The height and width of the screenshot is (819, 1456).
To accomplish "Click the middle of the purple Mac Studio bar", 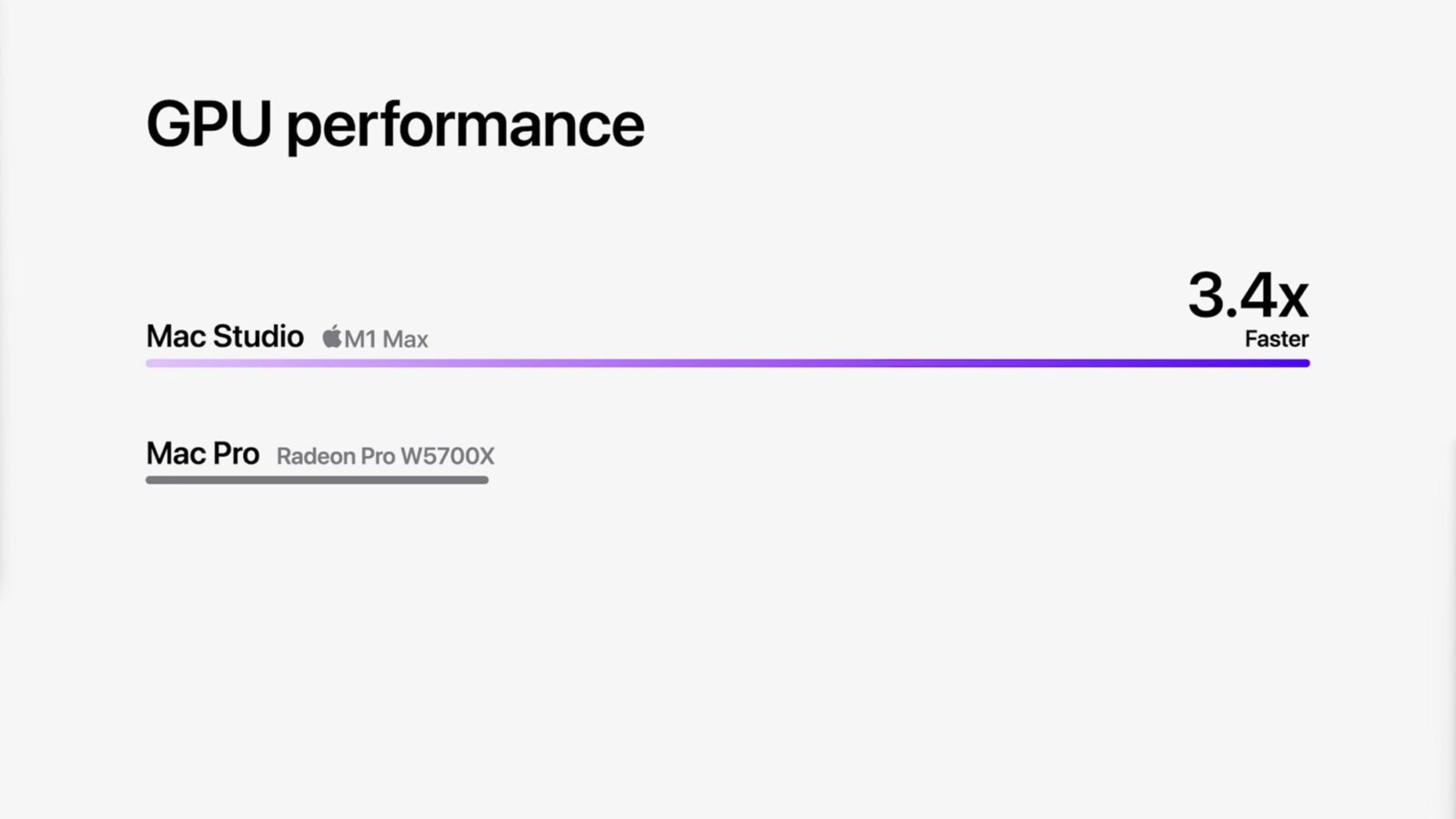I will click(x=728, y=363).
